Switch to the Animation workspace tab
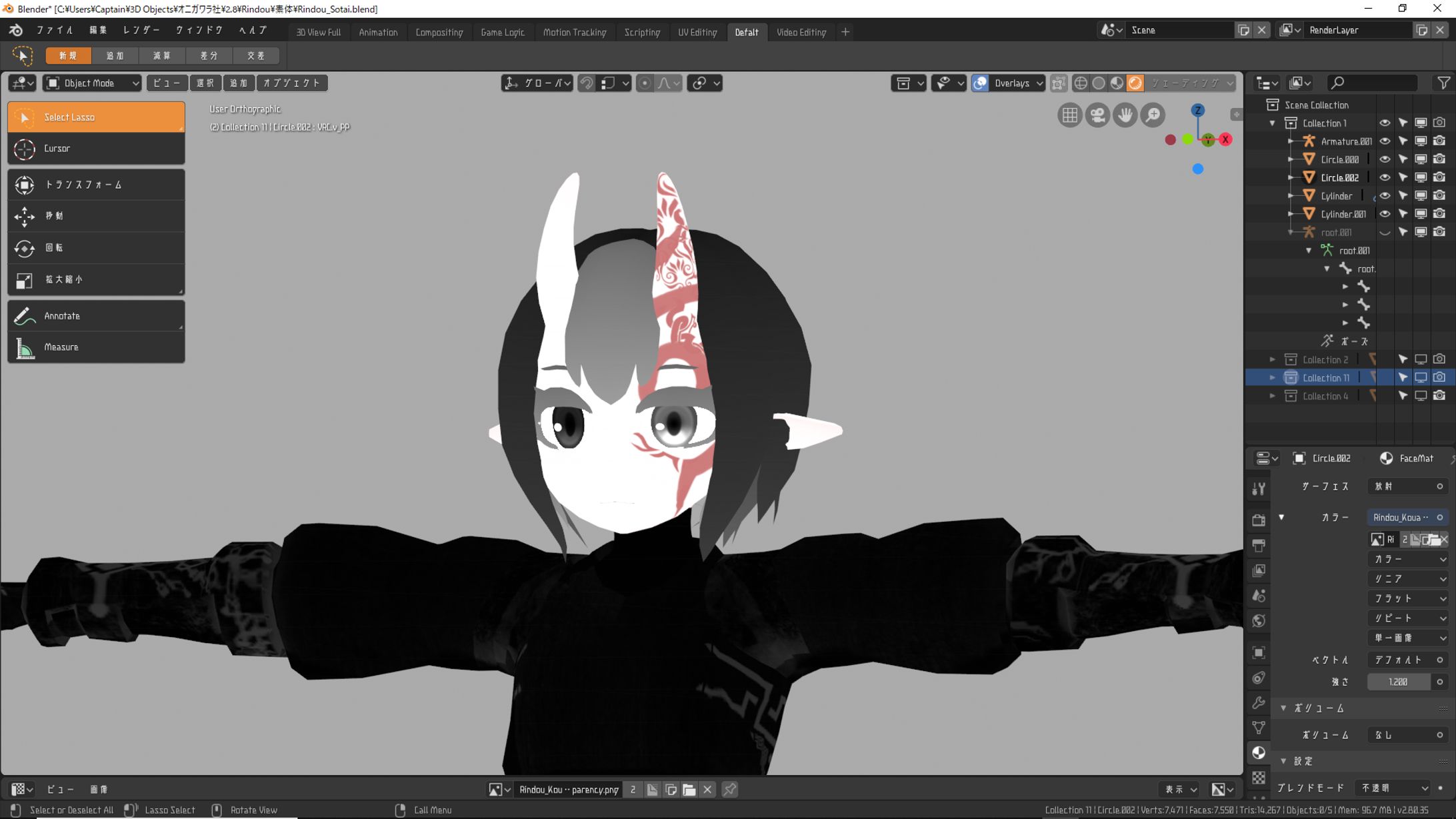The width and height of the screenshot is (1456, 819). 378,32
